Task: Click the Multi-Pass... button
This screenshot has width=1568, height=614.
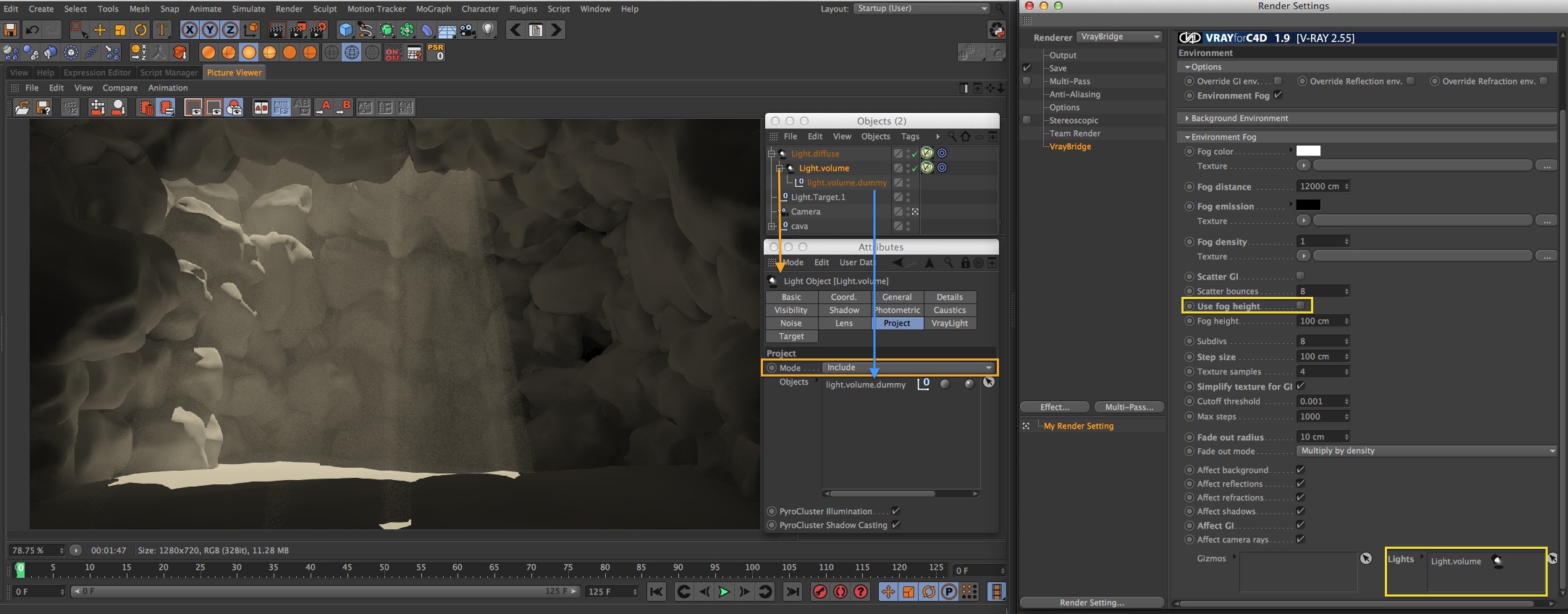Action: (1129, 407)
